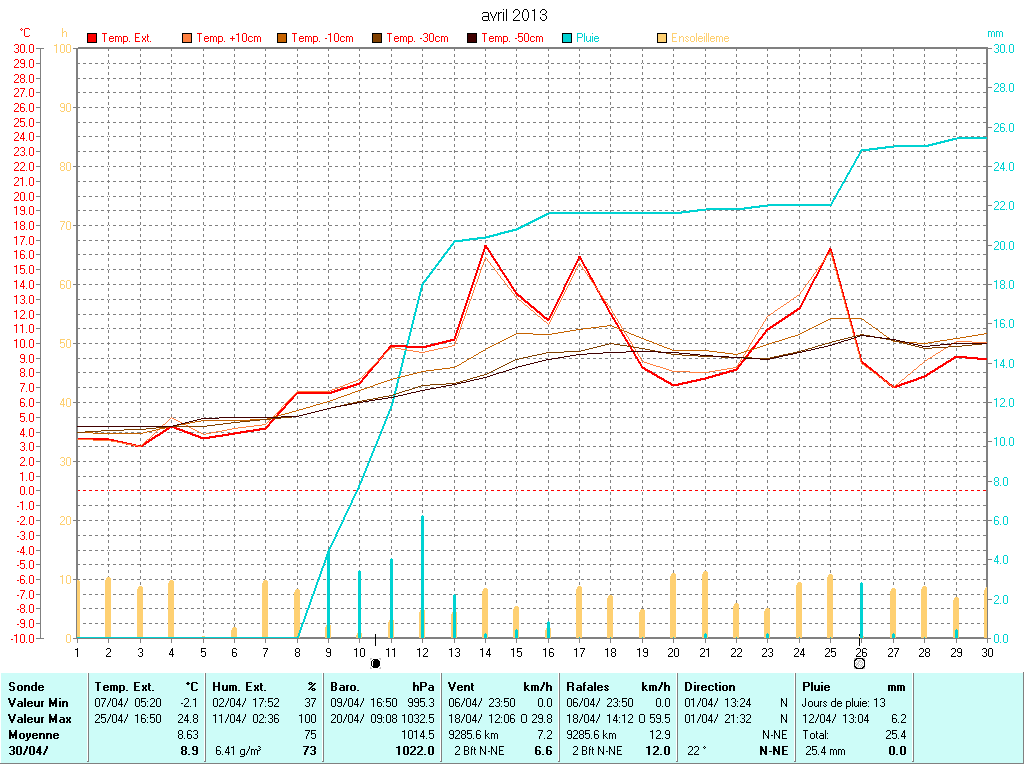This screenshot has height=764, width=1024.
Task: Select the Temp. +10cm legend swatch
Action: coord(187,38)
